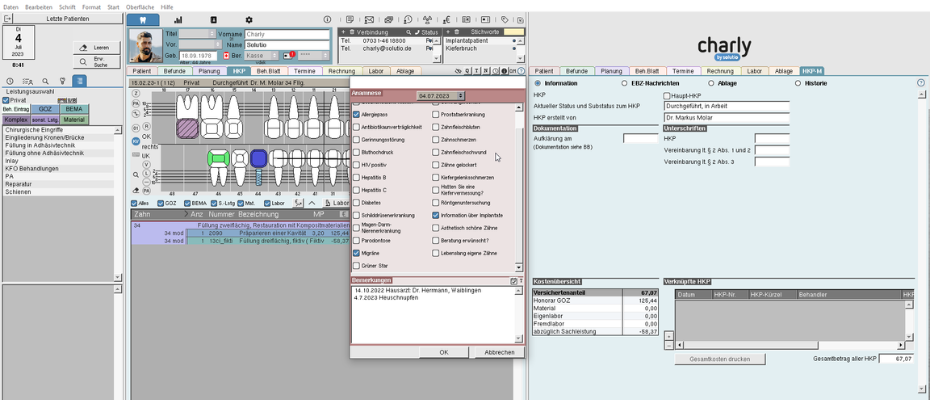
Task: Open the notebook section icon in top bar
Action: [214, 20]
